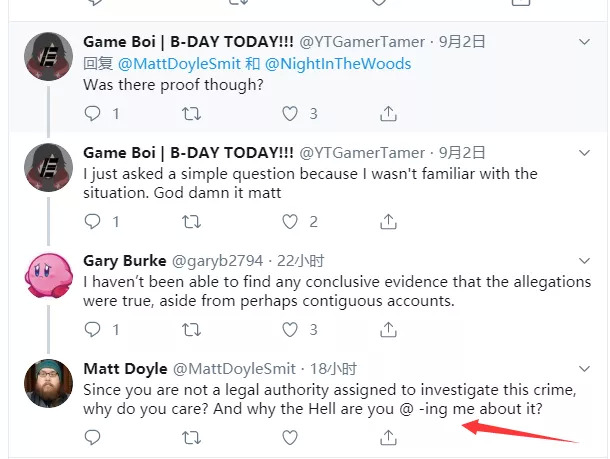Like Matt Doyle's tweet
The height and width of the screenshot is (459, 610).
point(290,437)
